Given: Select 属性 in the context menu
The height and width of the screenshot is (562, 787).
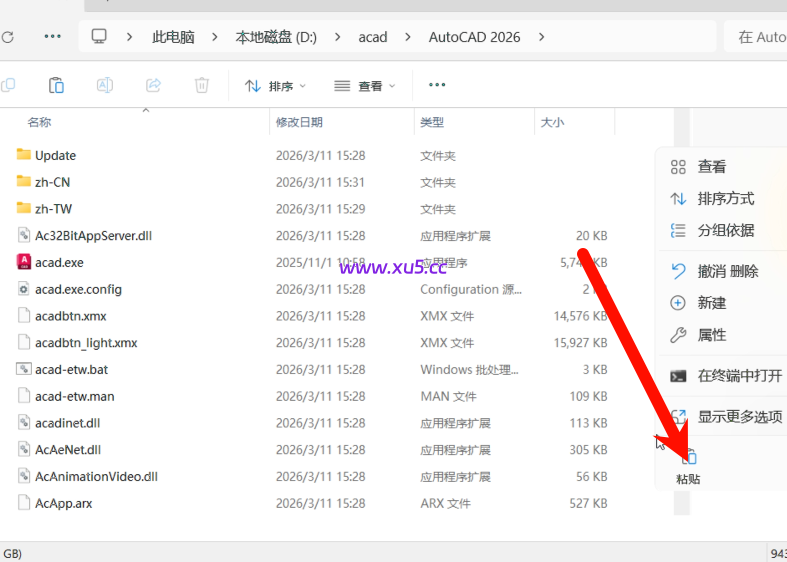Looking at the screenshot, I should coord(711,335).
